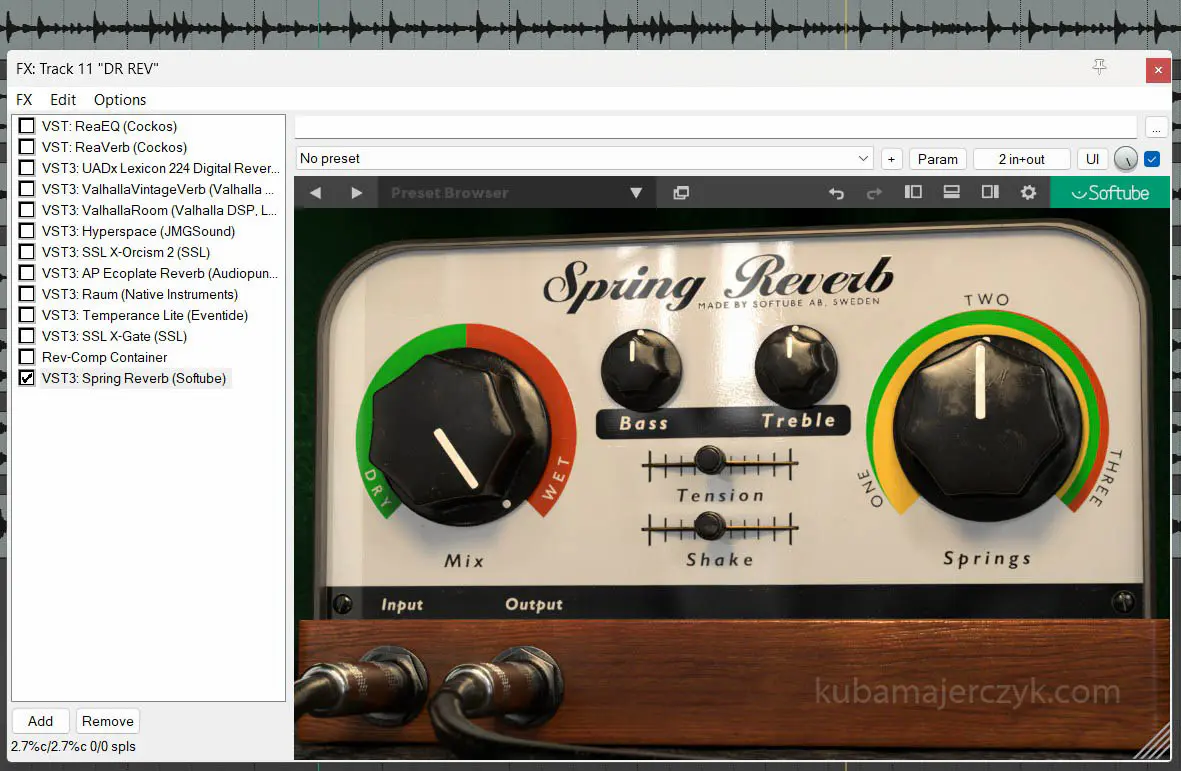1181x771 pixels.
Task: Toggle the plugin bypass checkbox next to UI
Action: pyautogui.click(x=1152, y=159)
